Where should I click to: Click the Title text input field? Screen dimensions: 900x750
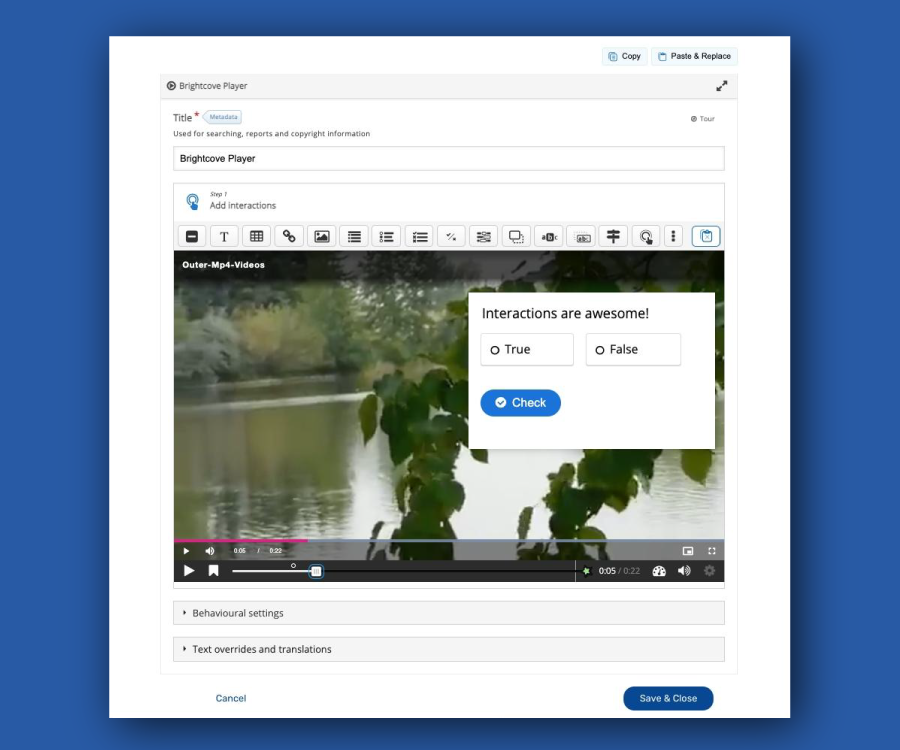(448, 159)
